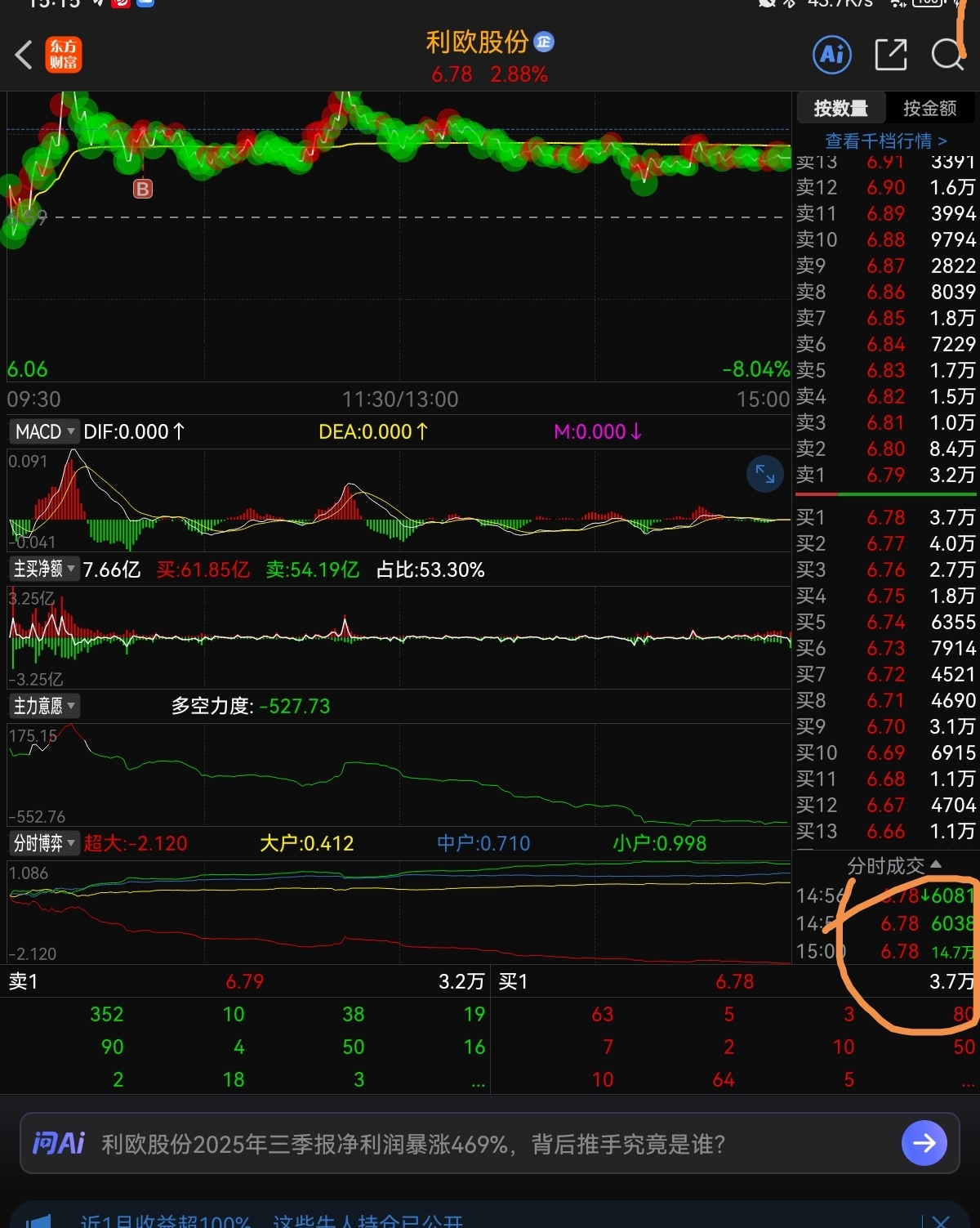Switch to 按数量 tab

[x=840, y=108]
